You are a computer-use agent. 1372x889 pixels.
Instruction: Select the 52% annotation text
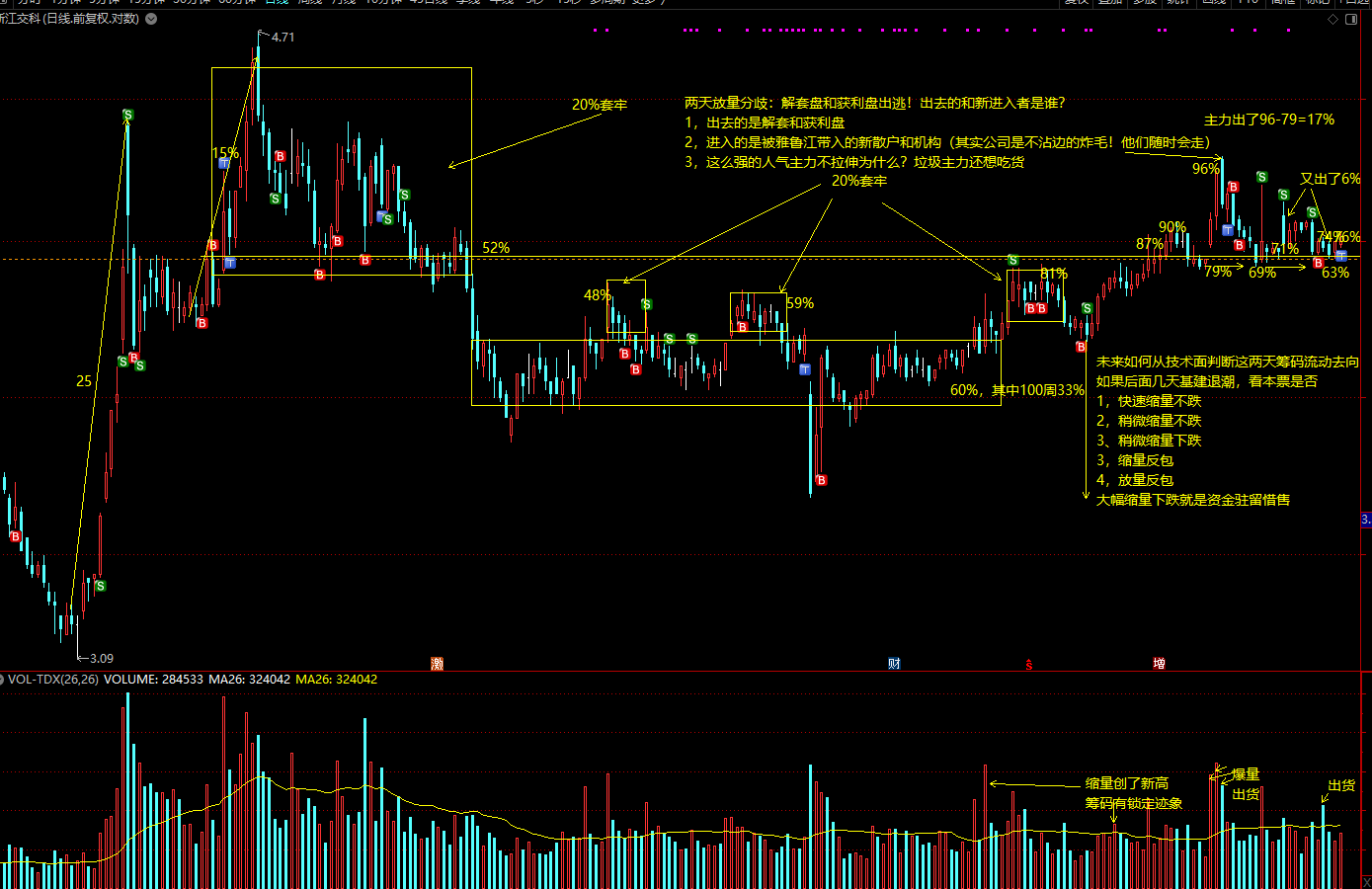click(x=496, y=248)
